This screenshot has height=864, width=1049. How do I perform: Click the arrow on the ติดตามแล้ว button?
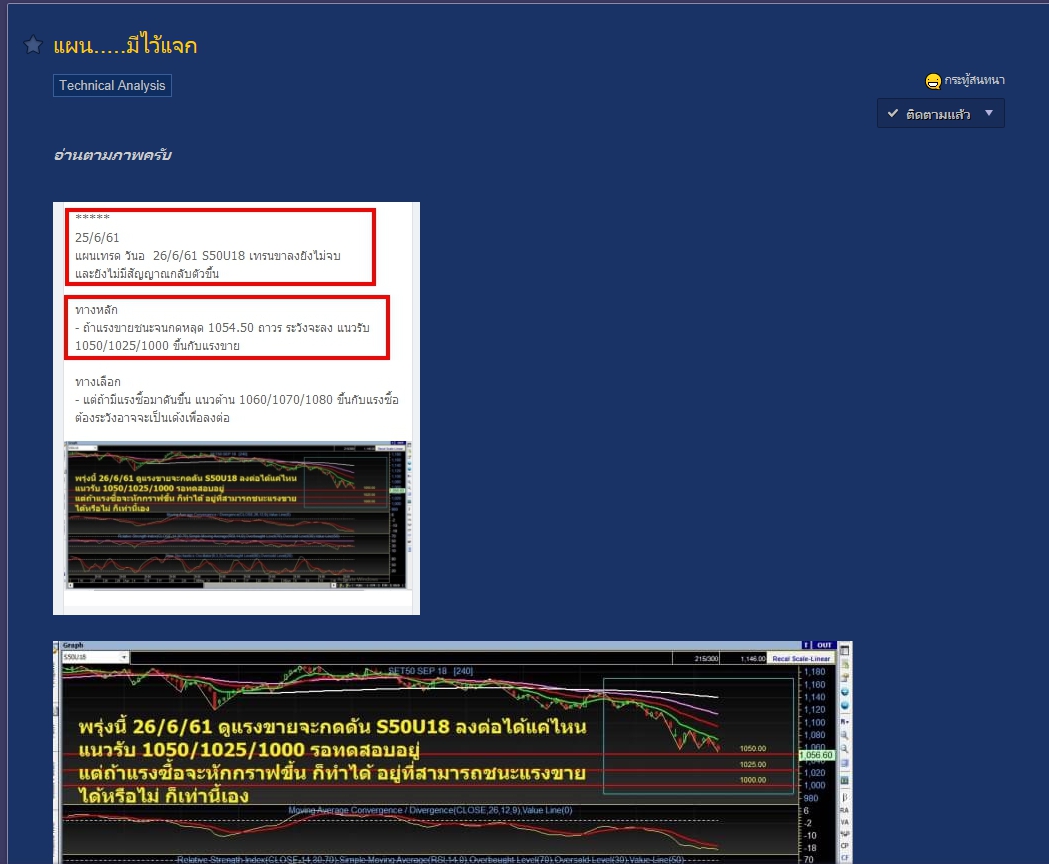(989, 113)
